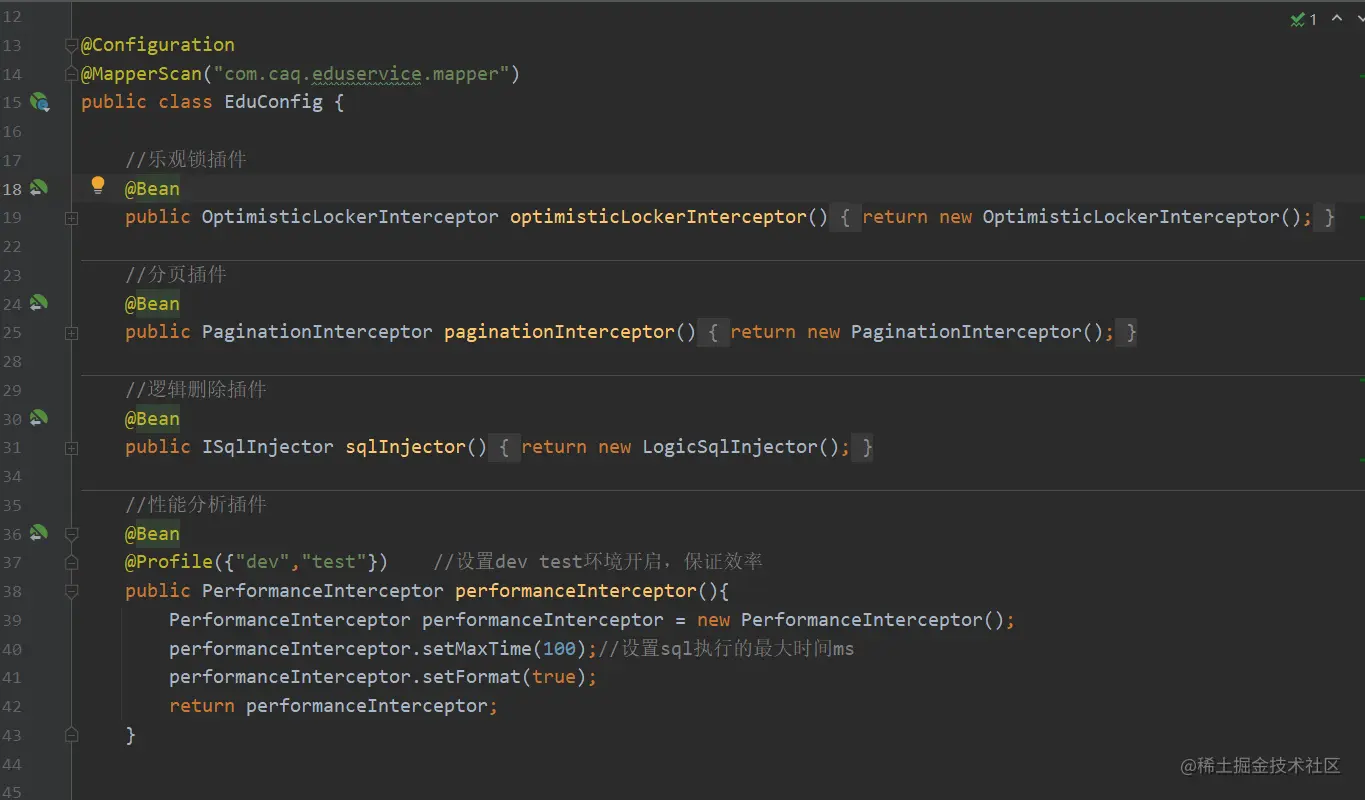Click line number 40 in the gutter
Image resolution: width=1365 pixels, height=800 pixels.
(x=12, y=649)
